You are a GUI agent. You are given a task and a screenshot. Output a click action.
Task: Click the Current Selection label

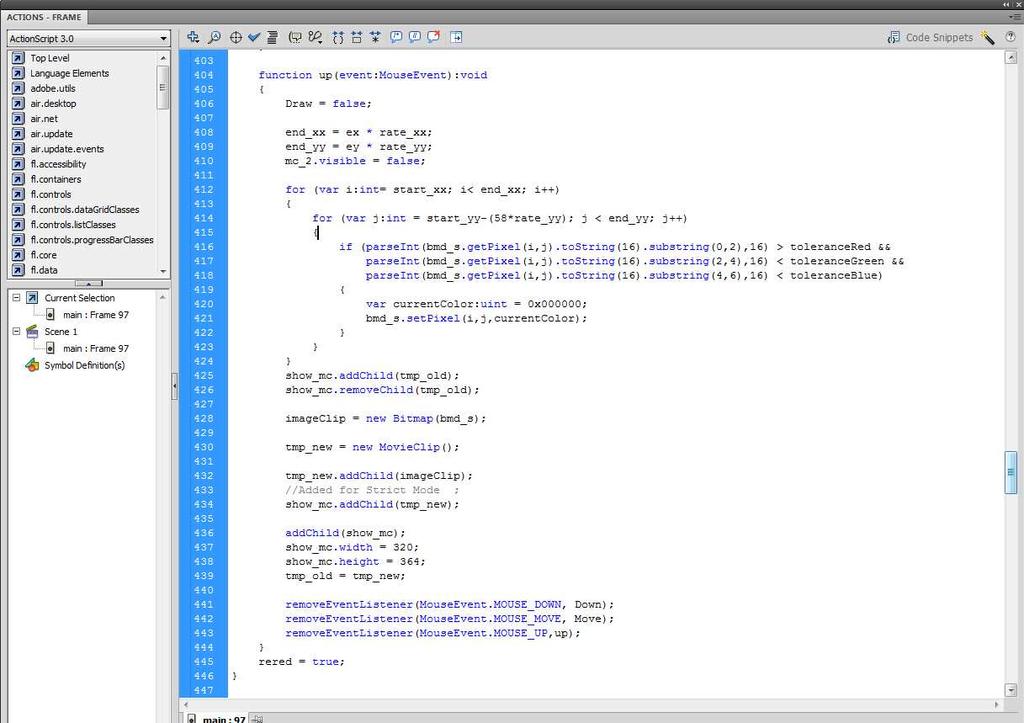tap(80, 298)
